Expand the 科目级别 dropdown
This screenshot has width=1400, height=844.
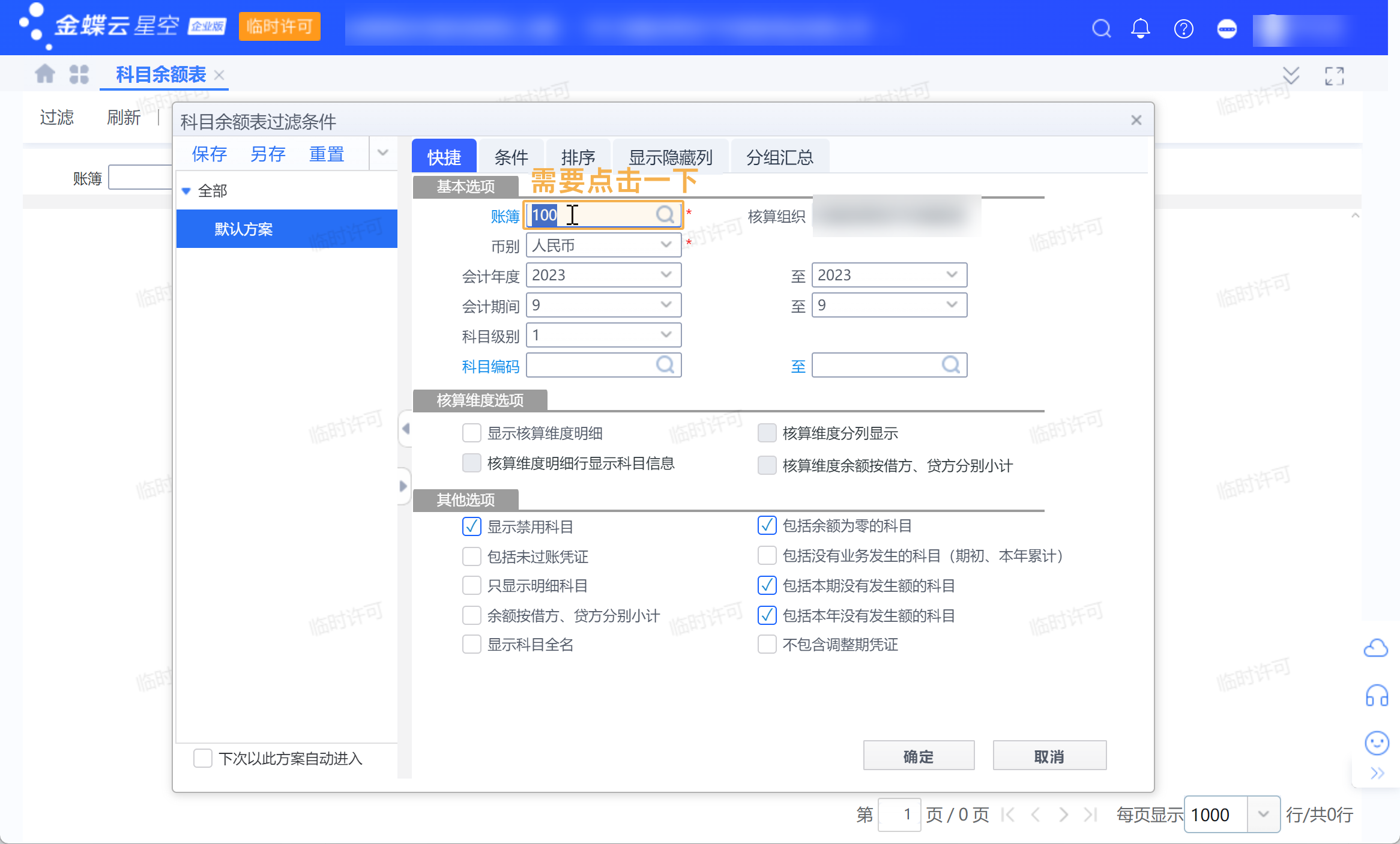[x=665, y=335]
